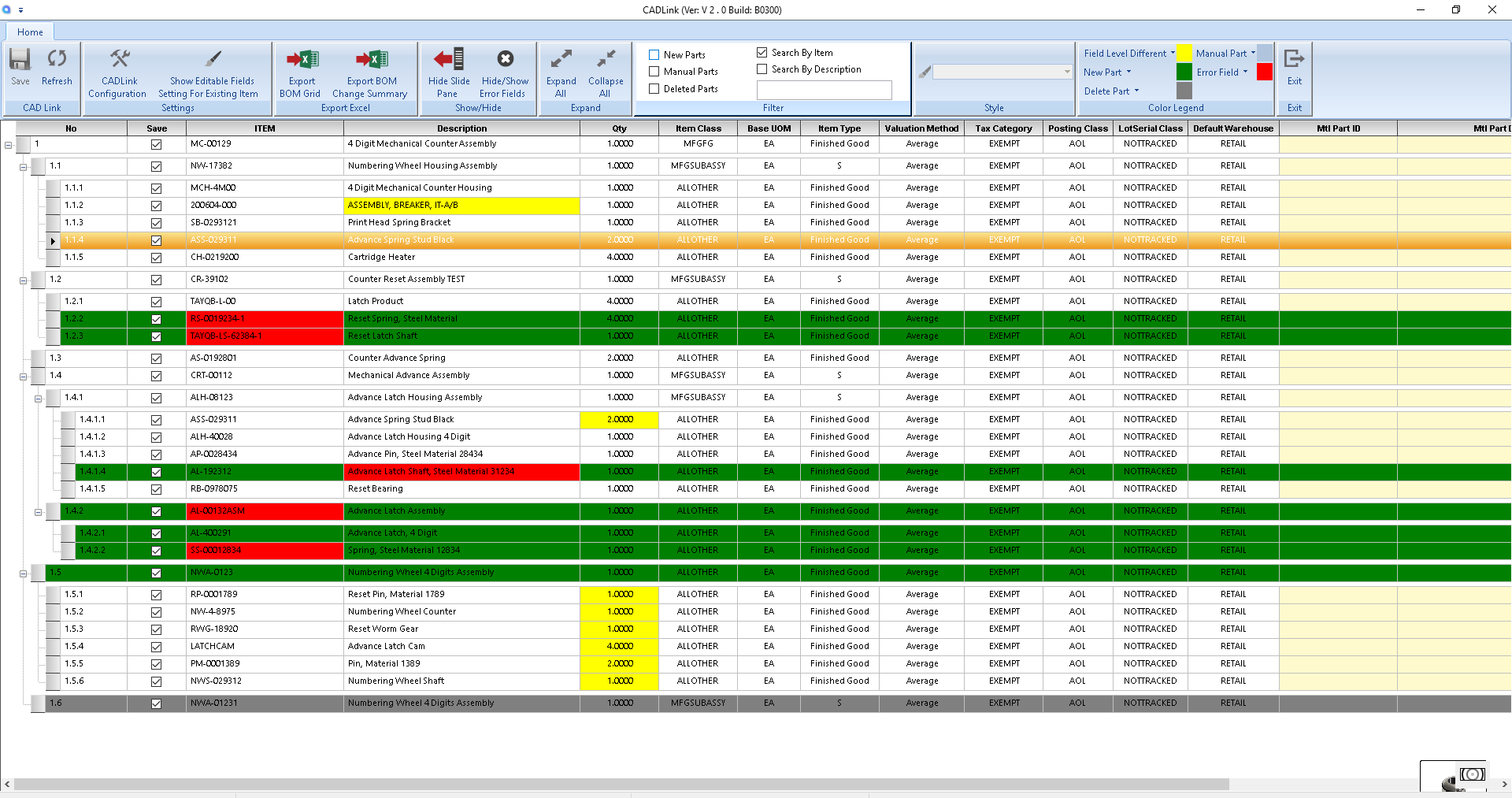
Task: Toggle Hide/Show Error Fields icon
Action: 505,60
